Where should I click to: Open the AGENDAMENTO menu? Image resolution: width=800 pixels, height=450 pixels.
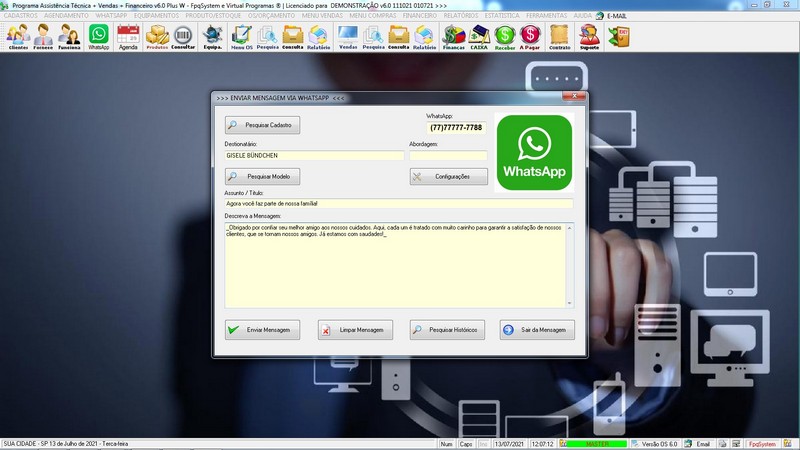tap(66, 16)
